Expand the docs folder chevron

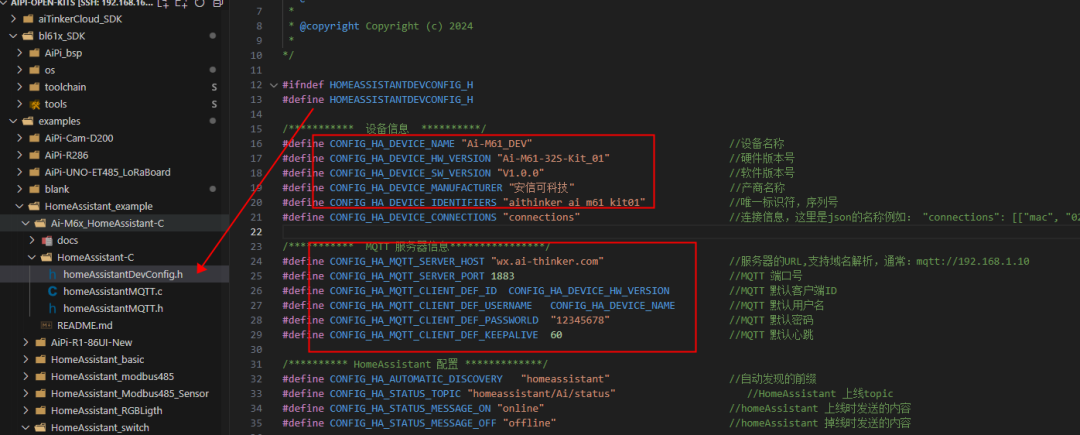tap(32, 240)
